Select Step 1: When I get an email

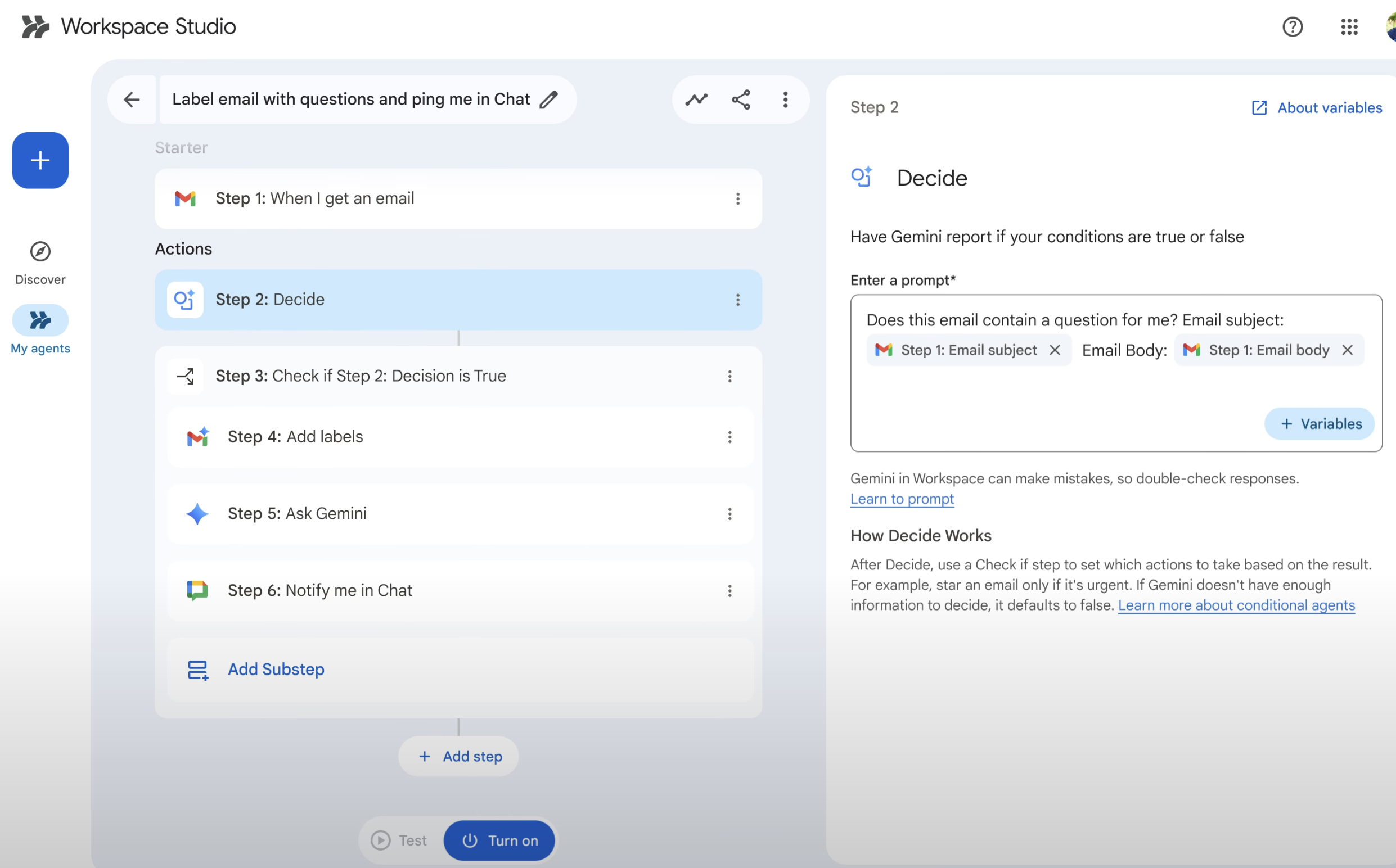(458, 198)
